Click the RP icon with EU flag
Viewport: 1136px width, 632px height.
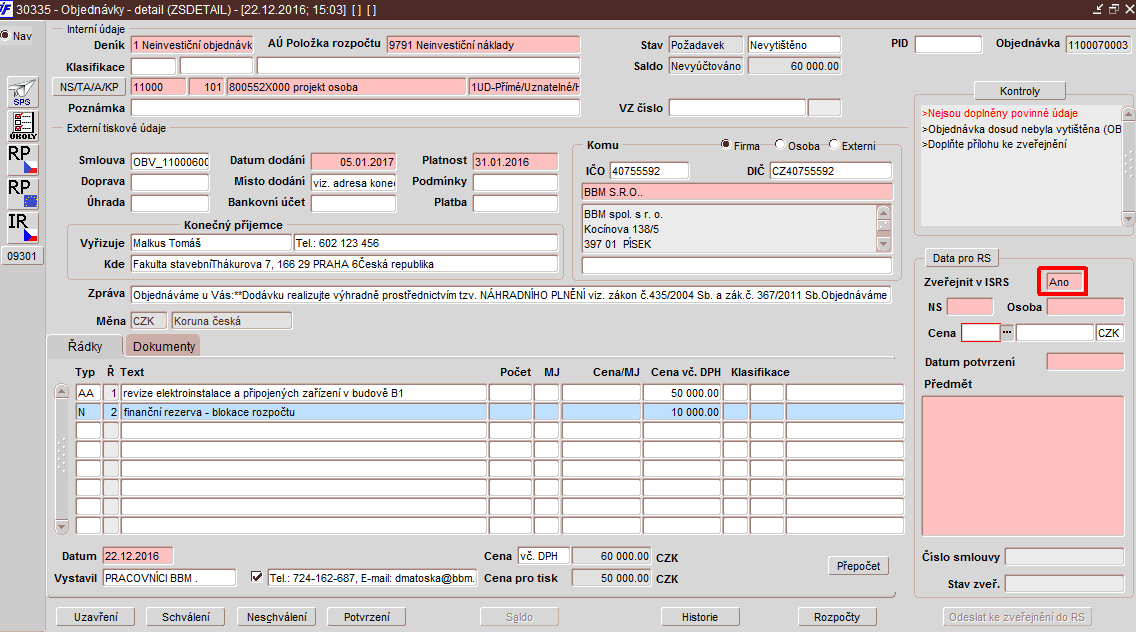22,192
